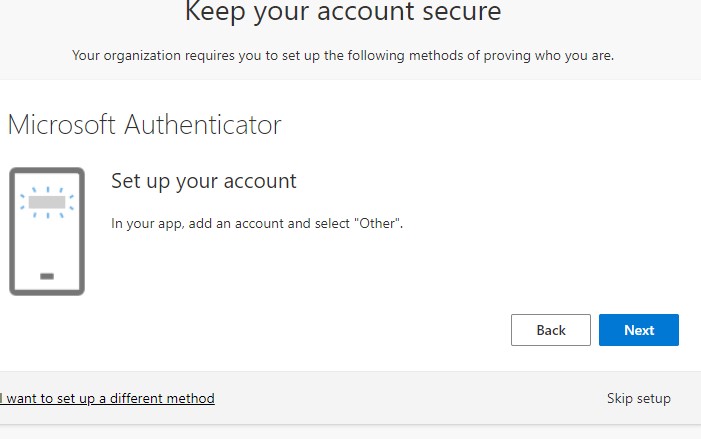The image size is (701, 439).
Task: Click the phone illustration icon
Action: pos(47,231)
